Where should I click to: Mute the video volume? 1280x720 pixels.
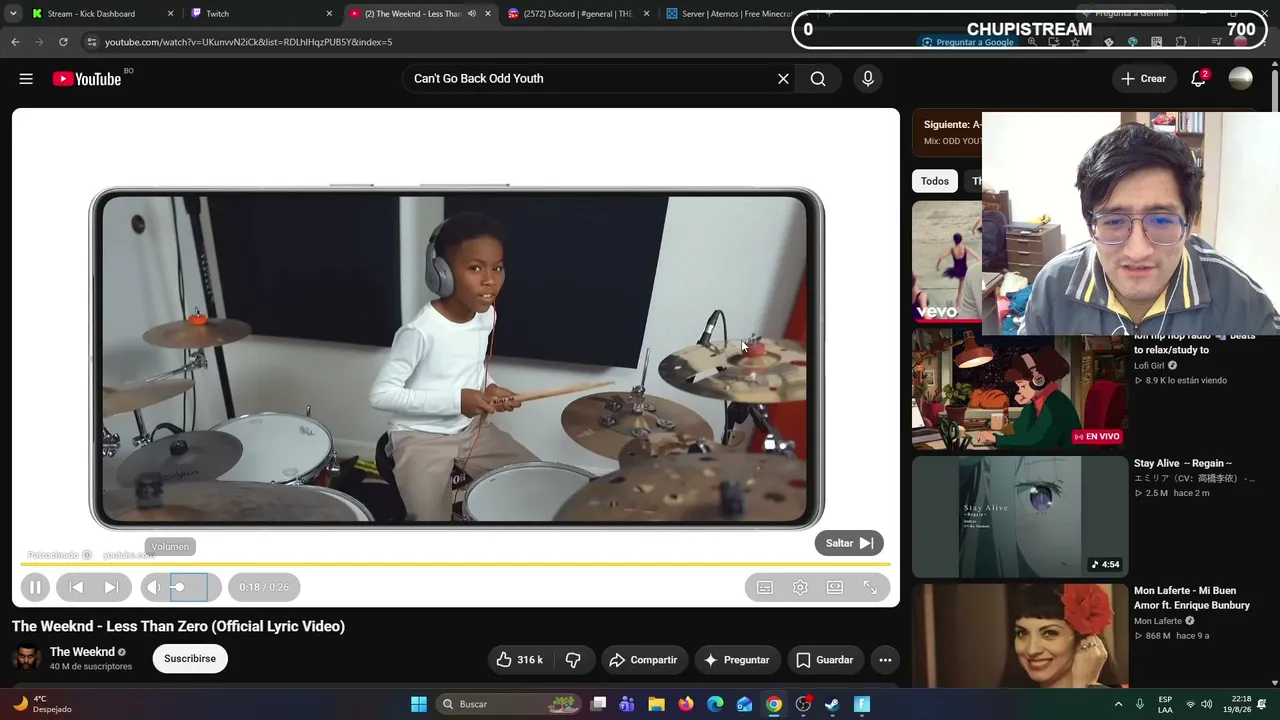(153, 587)
